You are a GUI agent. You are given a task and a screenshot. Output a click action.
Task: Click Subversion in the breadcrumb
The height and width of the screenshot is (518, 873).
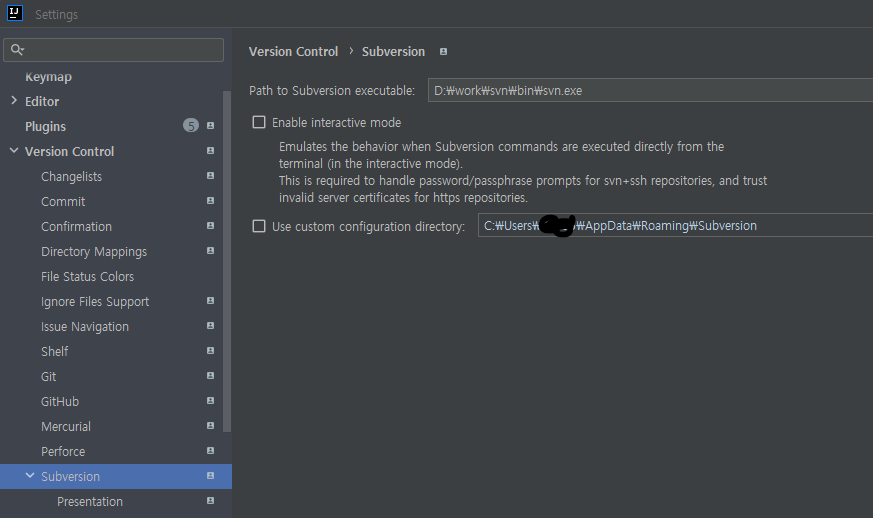(x=393, y=52)
